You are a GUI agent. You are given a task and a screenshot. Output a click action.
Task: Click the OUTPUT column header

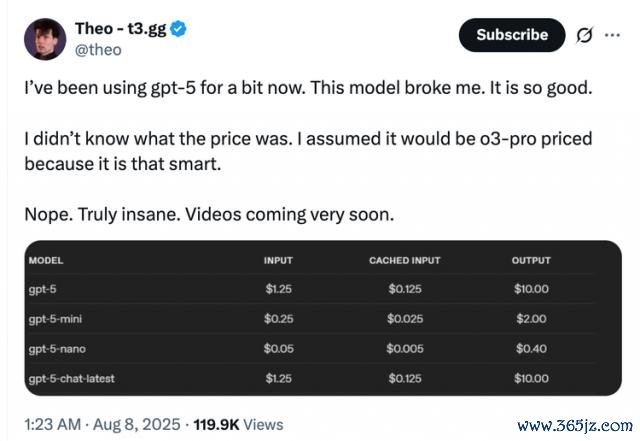point(530,260)
